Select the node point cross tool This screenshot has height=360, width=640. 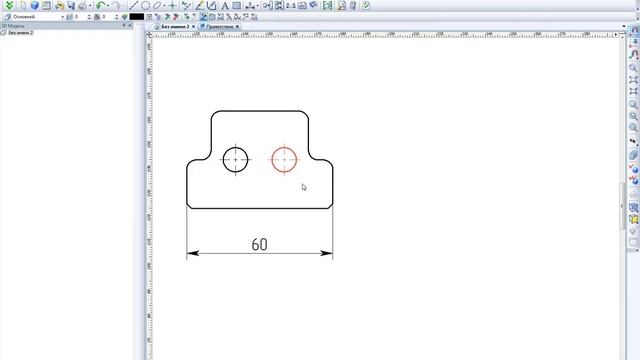[172, 6]
